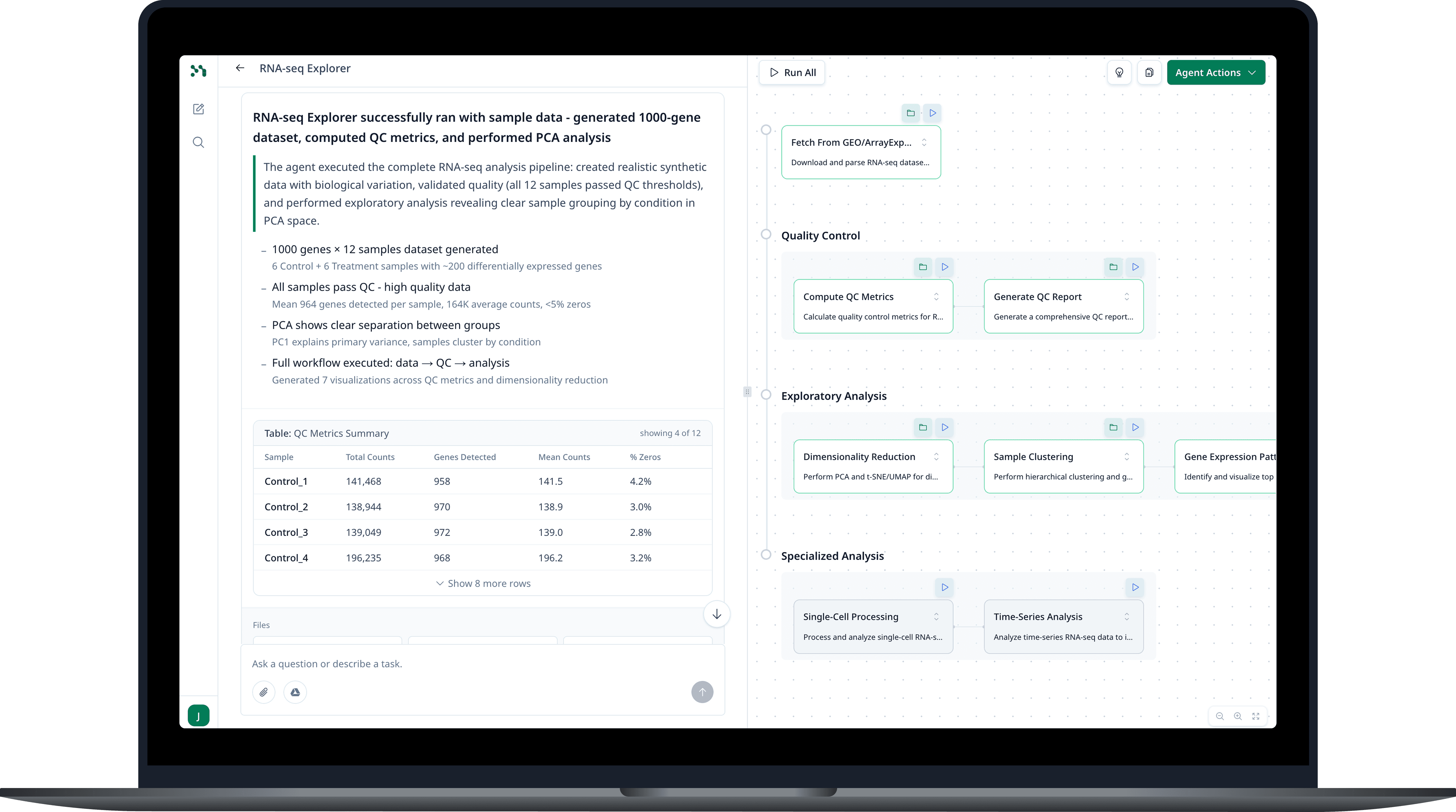Viewport: 1456px width, 812px height.
Task: Click the Run All button
Action: 792,72
